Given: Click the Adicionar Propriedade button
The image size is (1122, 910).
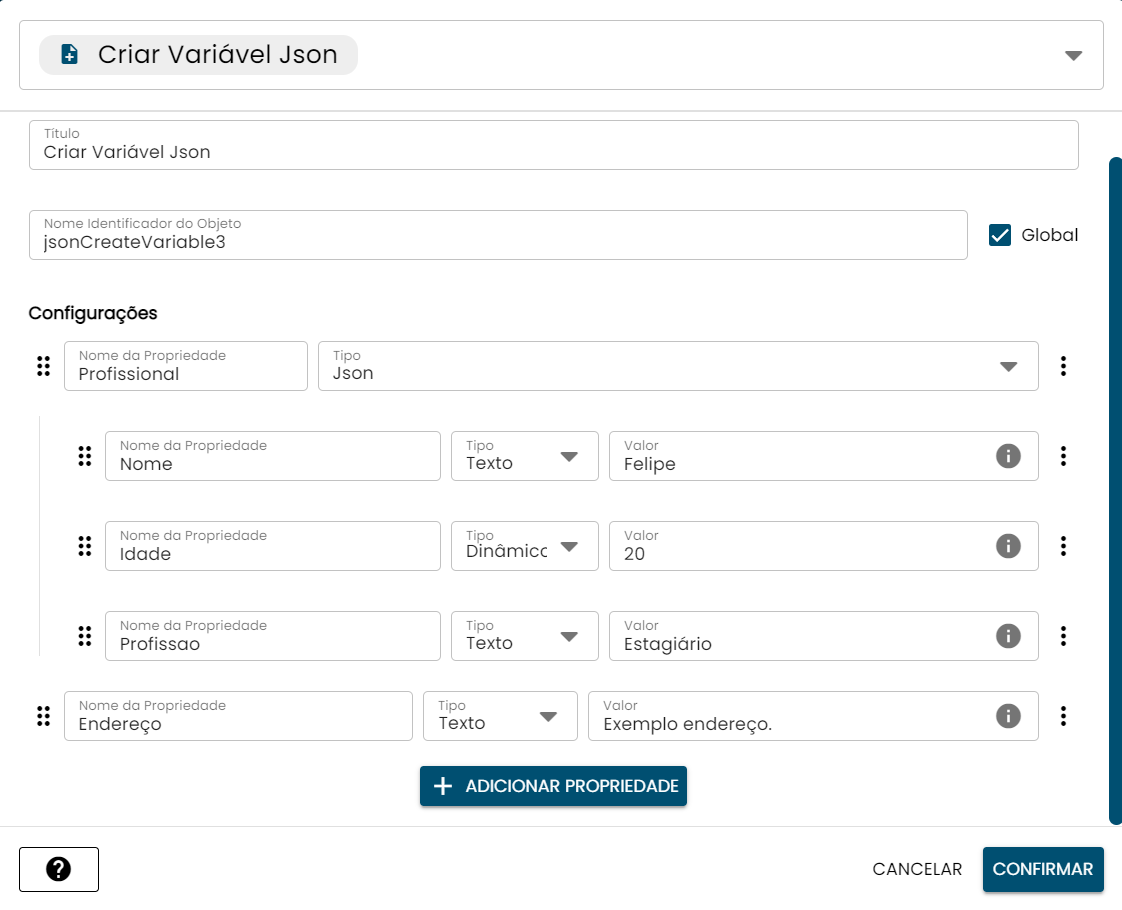Looking at the screenshot, I should (553, 786).
